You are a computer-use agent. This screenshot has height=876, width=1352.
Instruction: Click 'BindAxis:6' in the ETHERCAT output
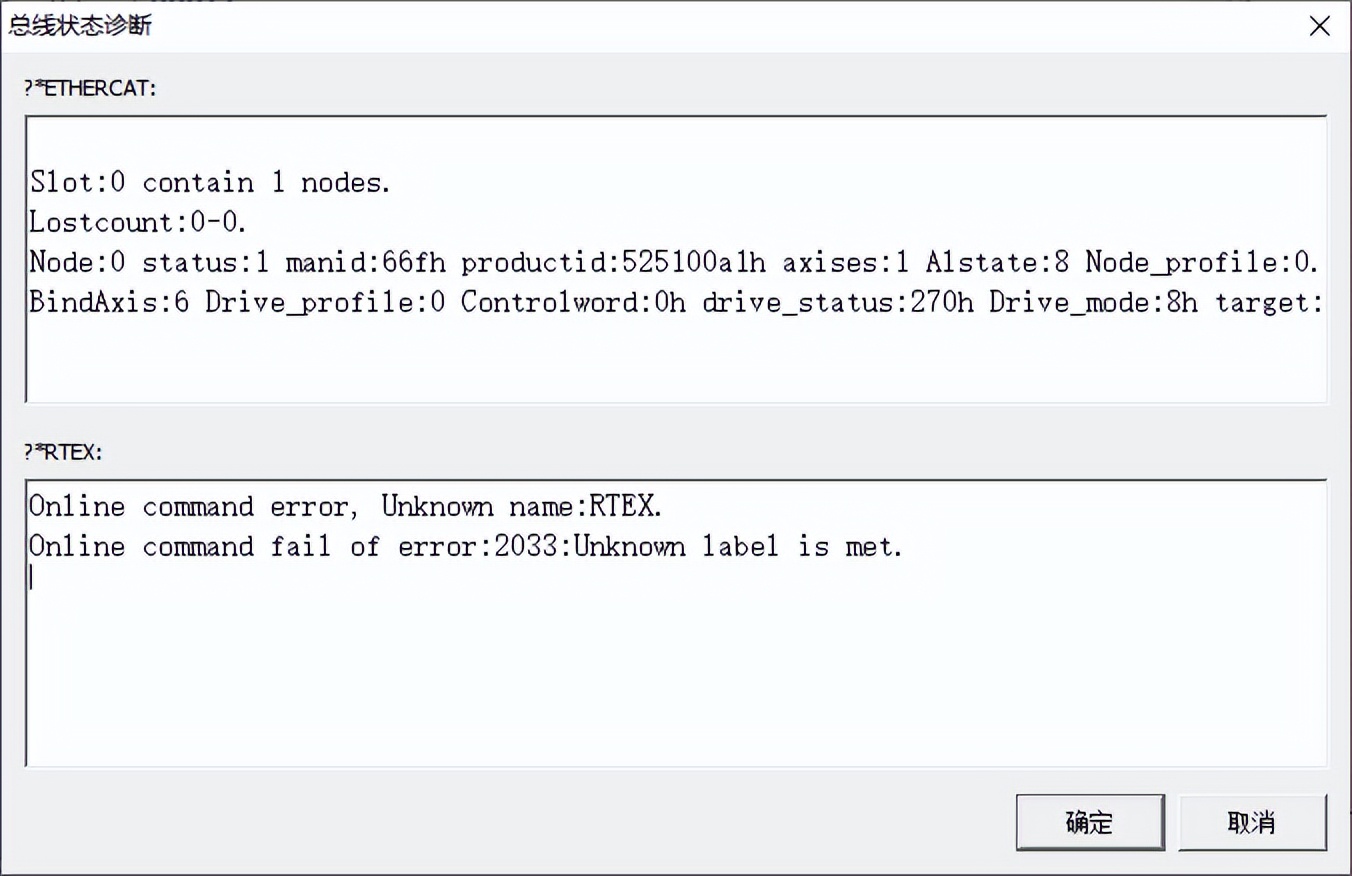[x=109, y=303]
